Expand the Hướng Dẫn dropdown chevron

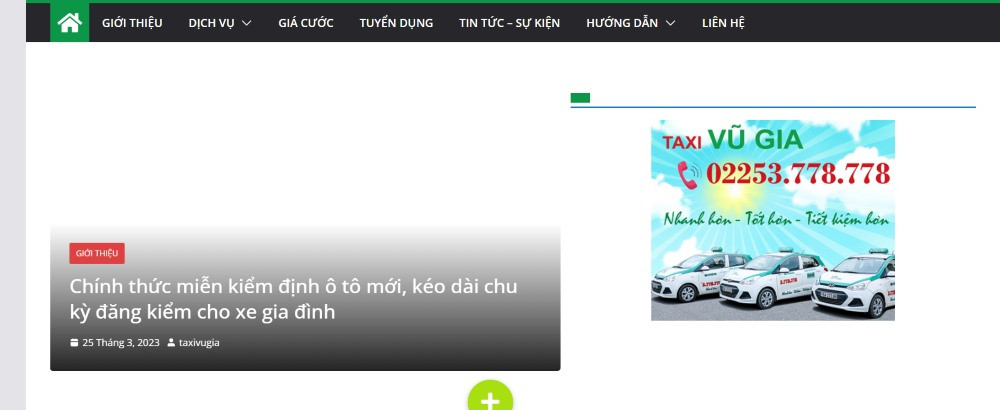click(670, 23)
